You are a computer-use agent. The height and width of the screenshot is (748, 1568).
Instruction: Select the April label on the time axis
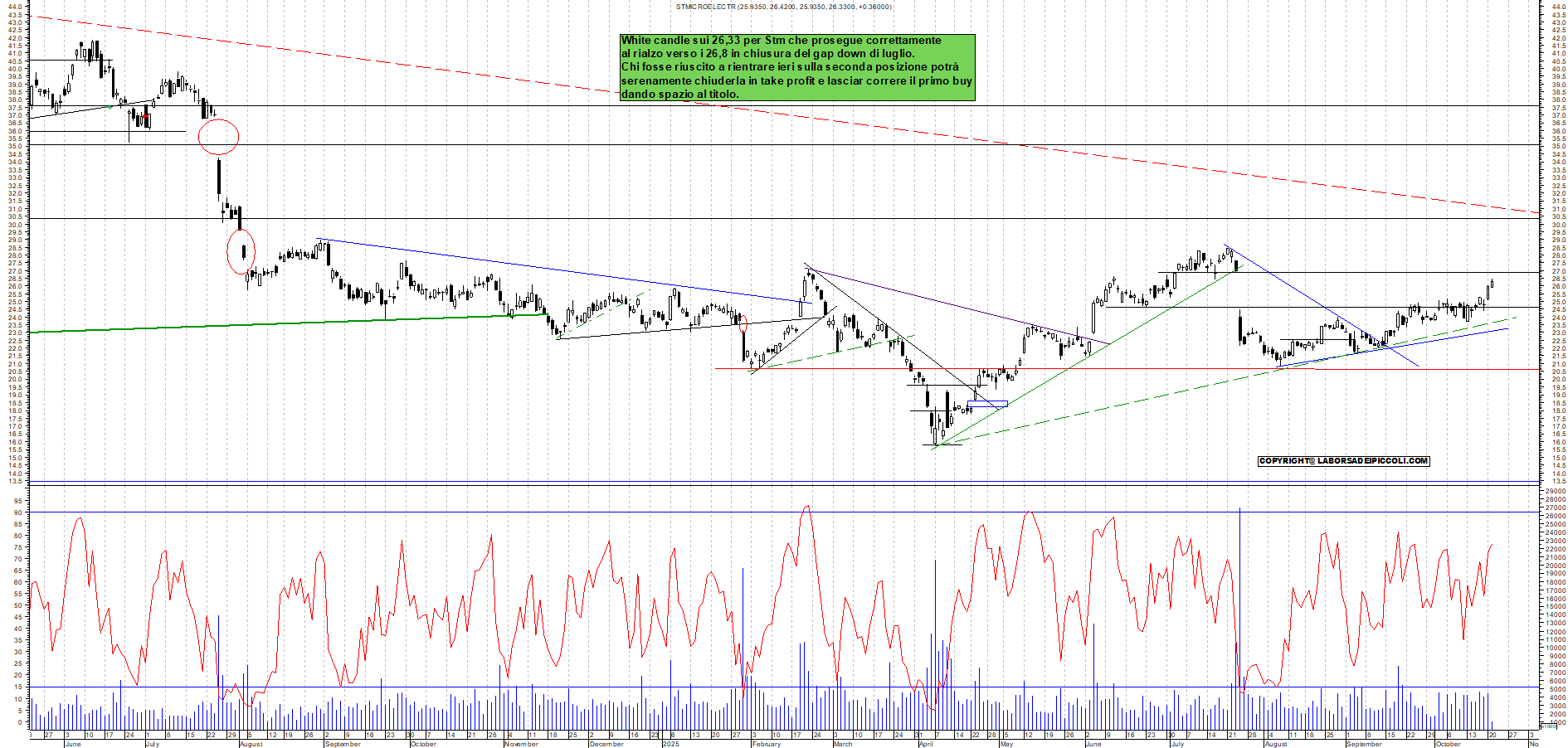[x=926, y=744]
